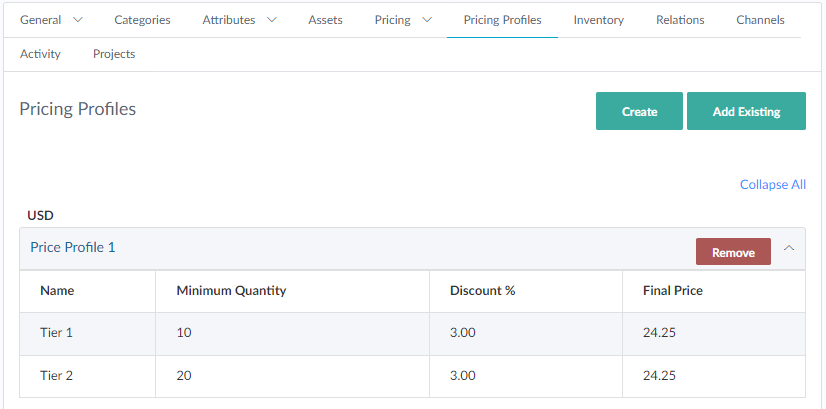Image resolution: width=826 pixels, height=409 pixels.
Task: Open the Projects tab
Action: click(114, 54)
